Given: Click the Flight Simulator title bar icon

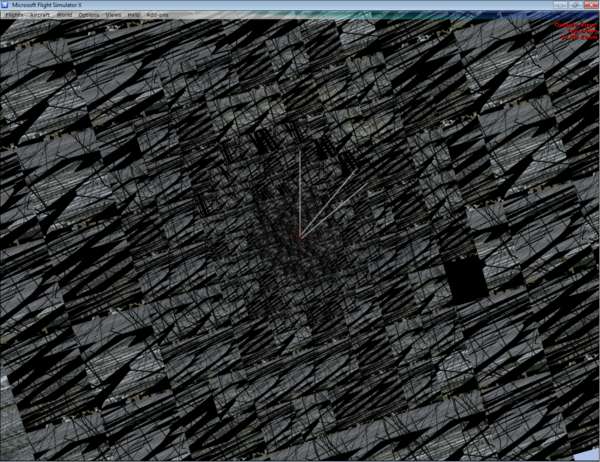Looking at the screenshot, I should [5, 5].
